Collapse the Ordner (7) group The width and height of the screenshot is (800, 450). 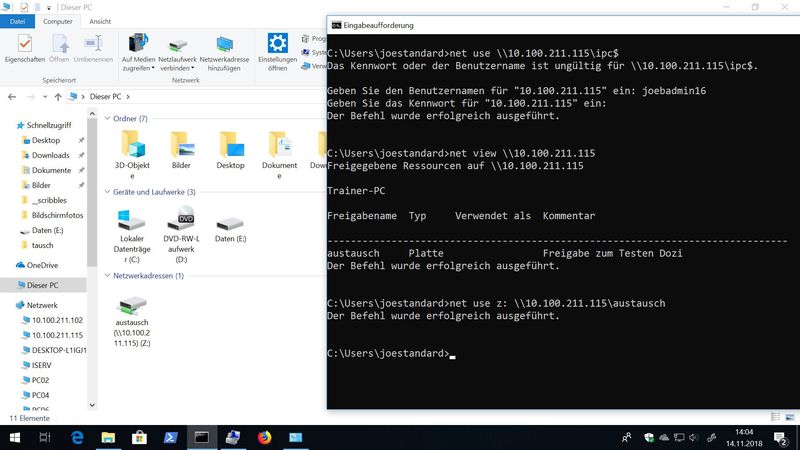[x=108, y=118]
